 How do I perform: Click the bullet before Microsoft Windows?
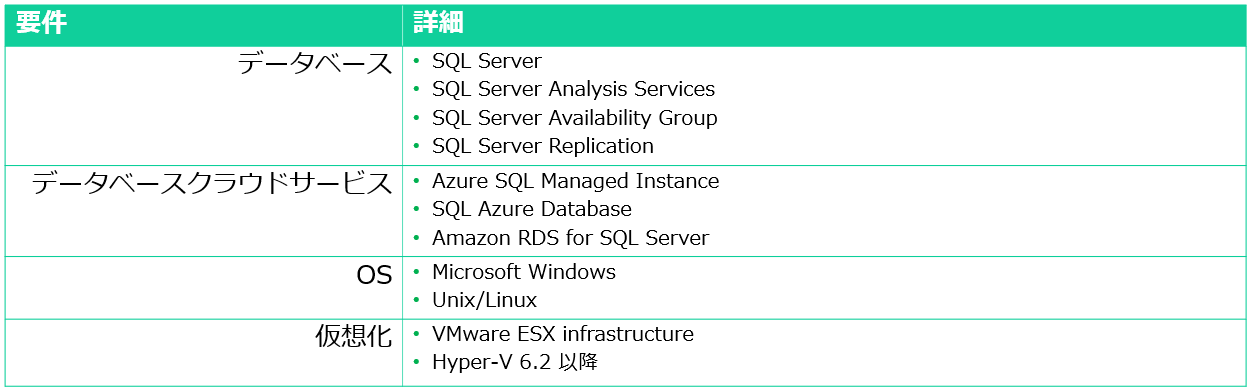(417, 273)
